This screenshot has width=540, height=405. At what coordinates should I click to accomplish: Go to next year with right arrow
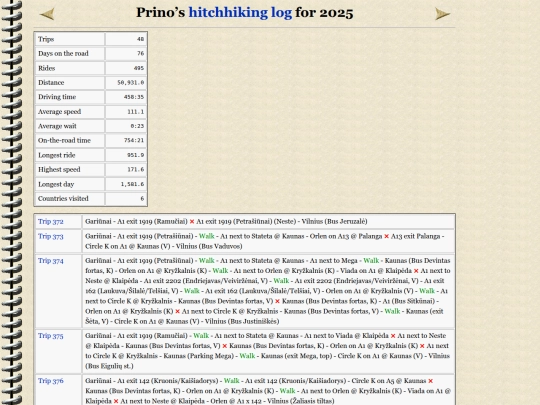[442, 14]
